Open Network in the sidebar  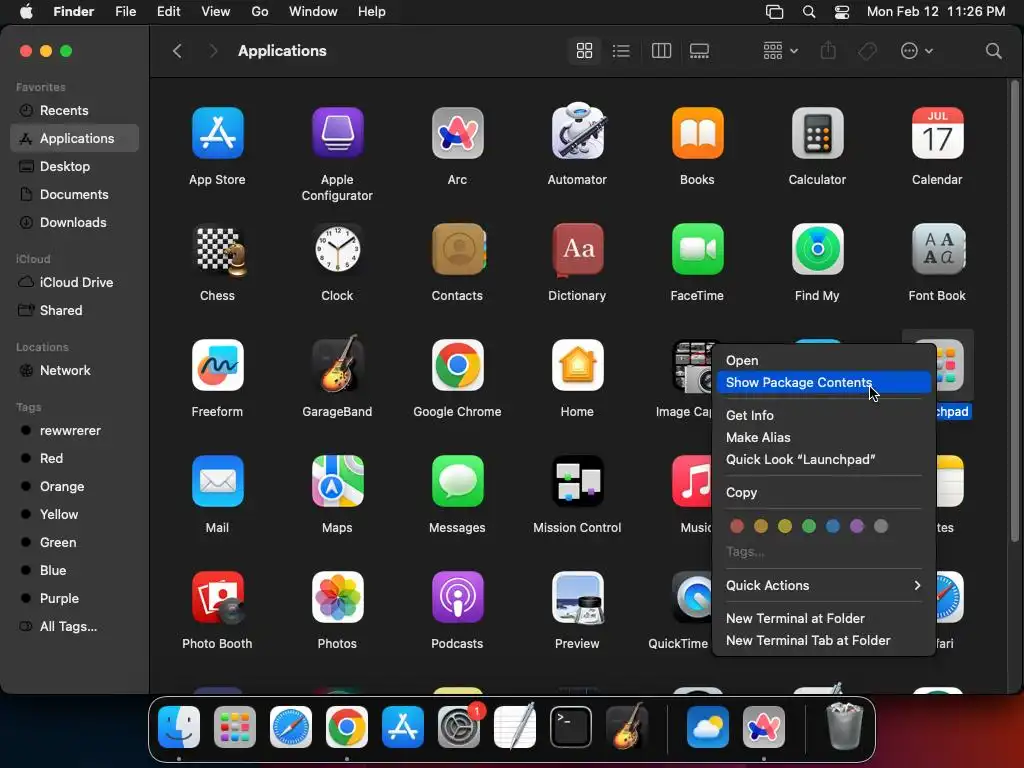click(74, 370)
